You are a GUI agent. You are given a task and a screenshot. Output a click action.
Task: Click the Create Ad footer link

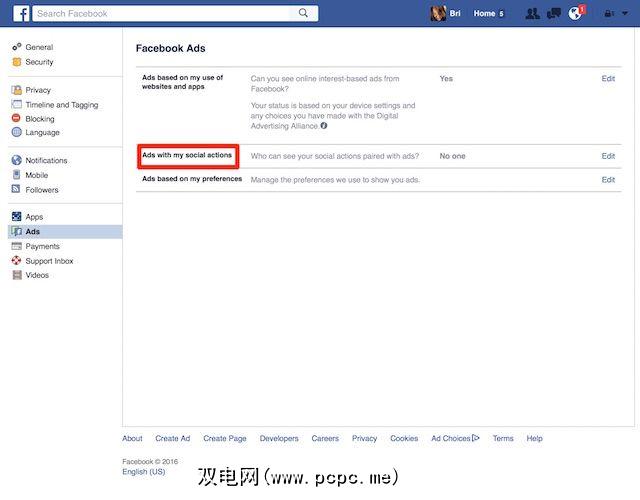(x=173, y=438)
